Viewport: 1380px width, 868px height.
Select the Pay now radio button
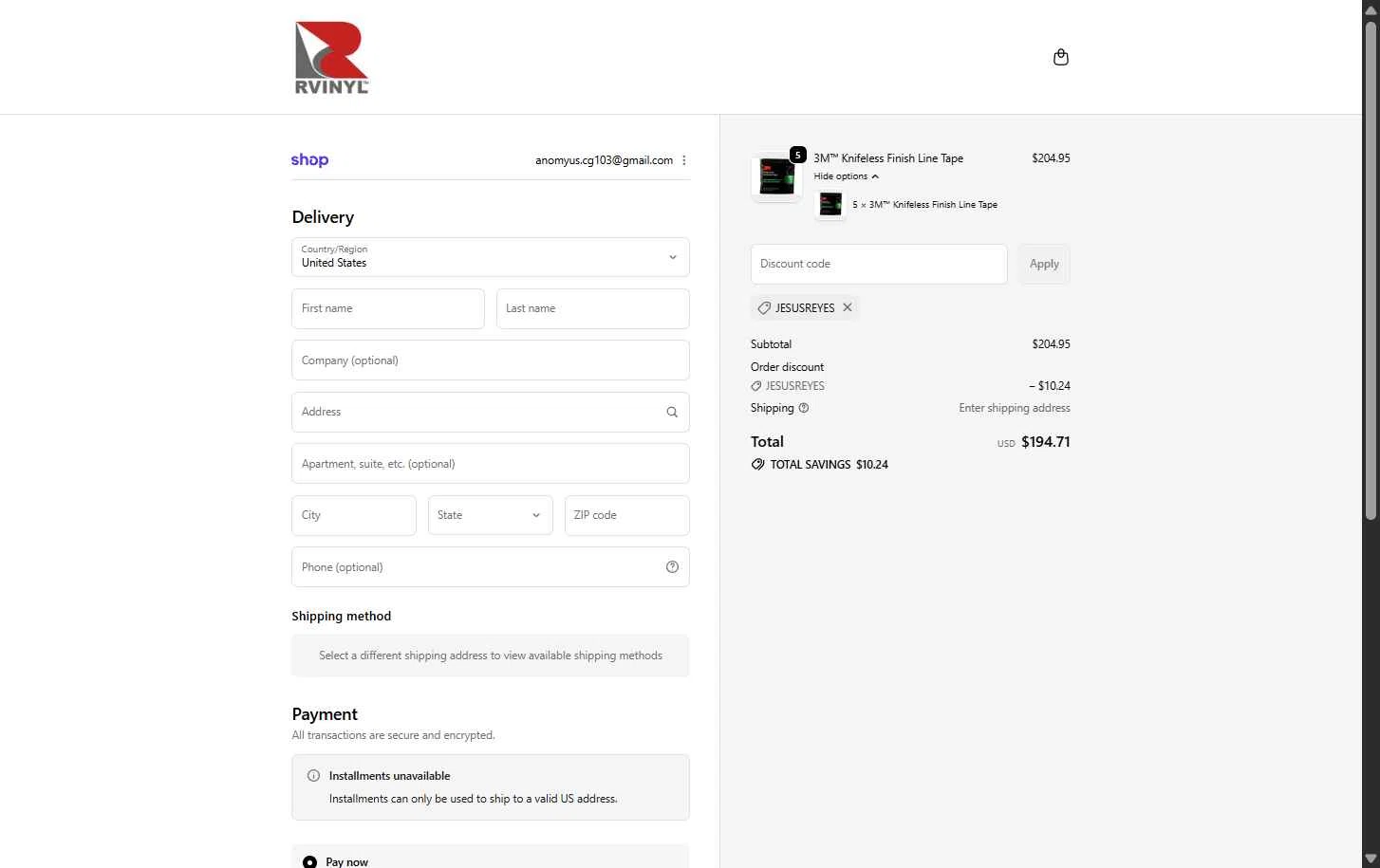point(309,861)
